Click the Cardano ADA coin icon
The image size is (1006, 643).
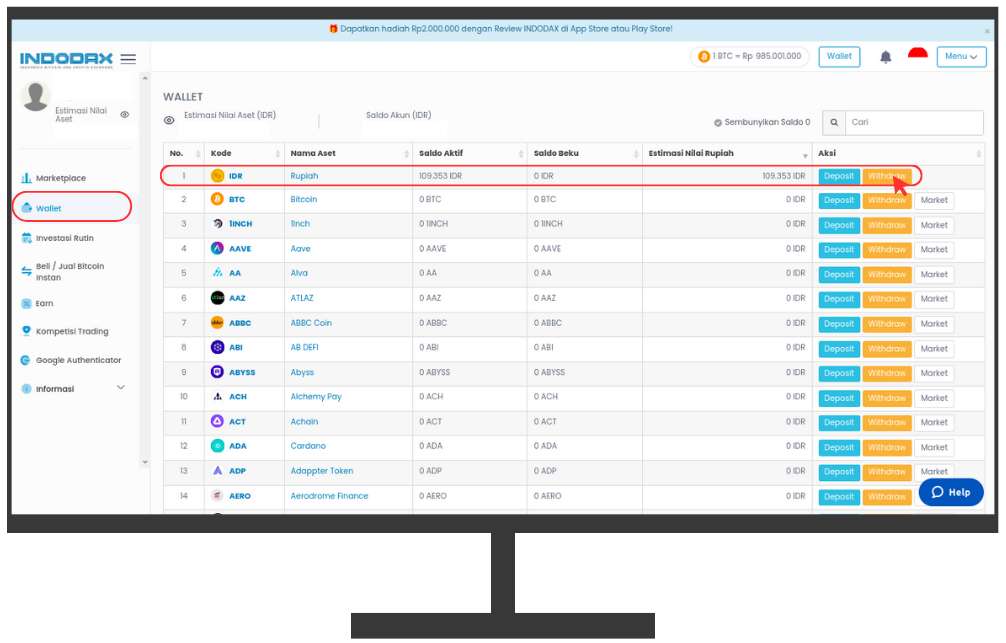point(217,446)
